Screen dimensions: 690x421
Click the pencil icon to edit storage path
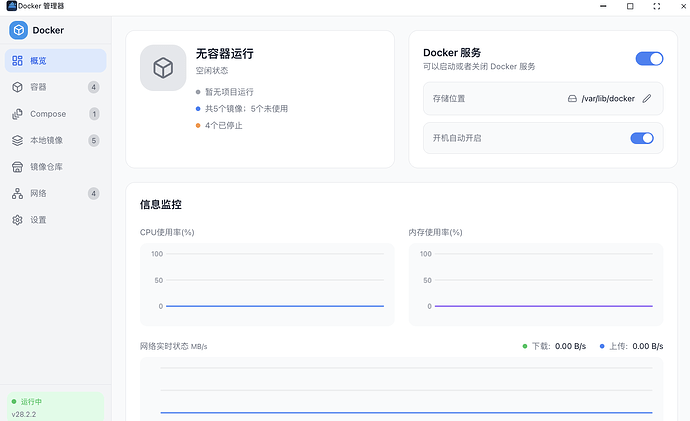647,98
